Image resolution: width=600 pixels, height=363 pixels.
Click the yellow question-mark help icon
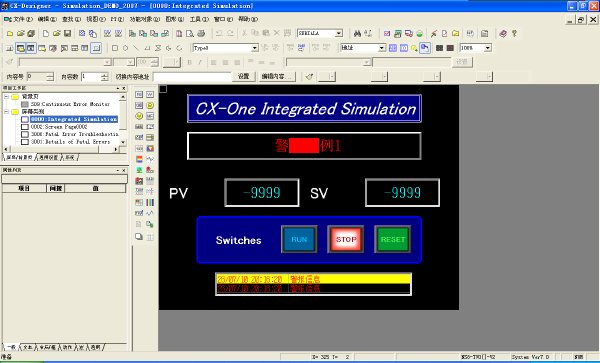514,34
